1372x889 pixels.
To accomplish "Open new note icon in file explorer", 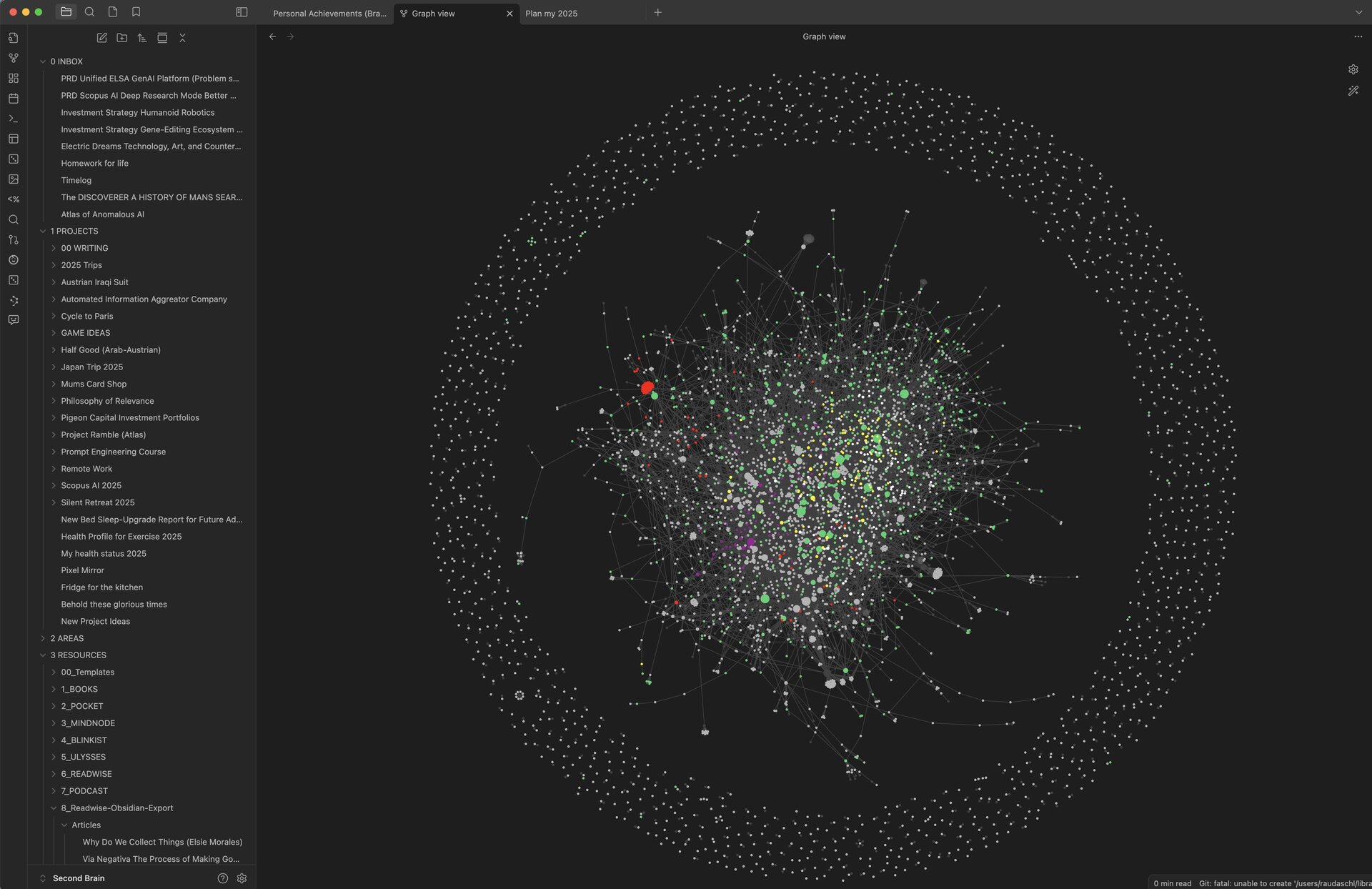I will point(101,38).
